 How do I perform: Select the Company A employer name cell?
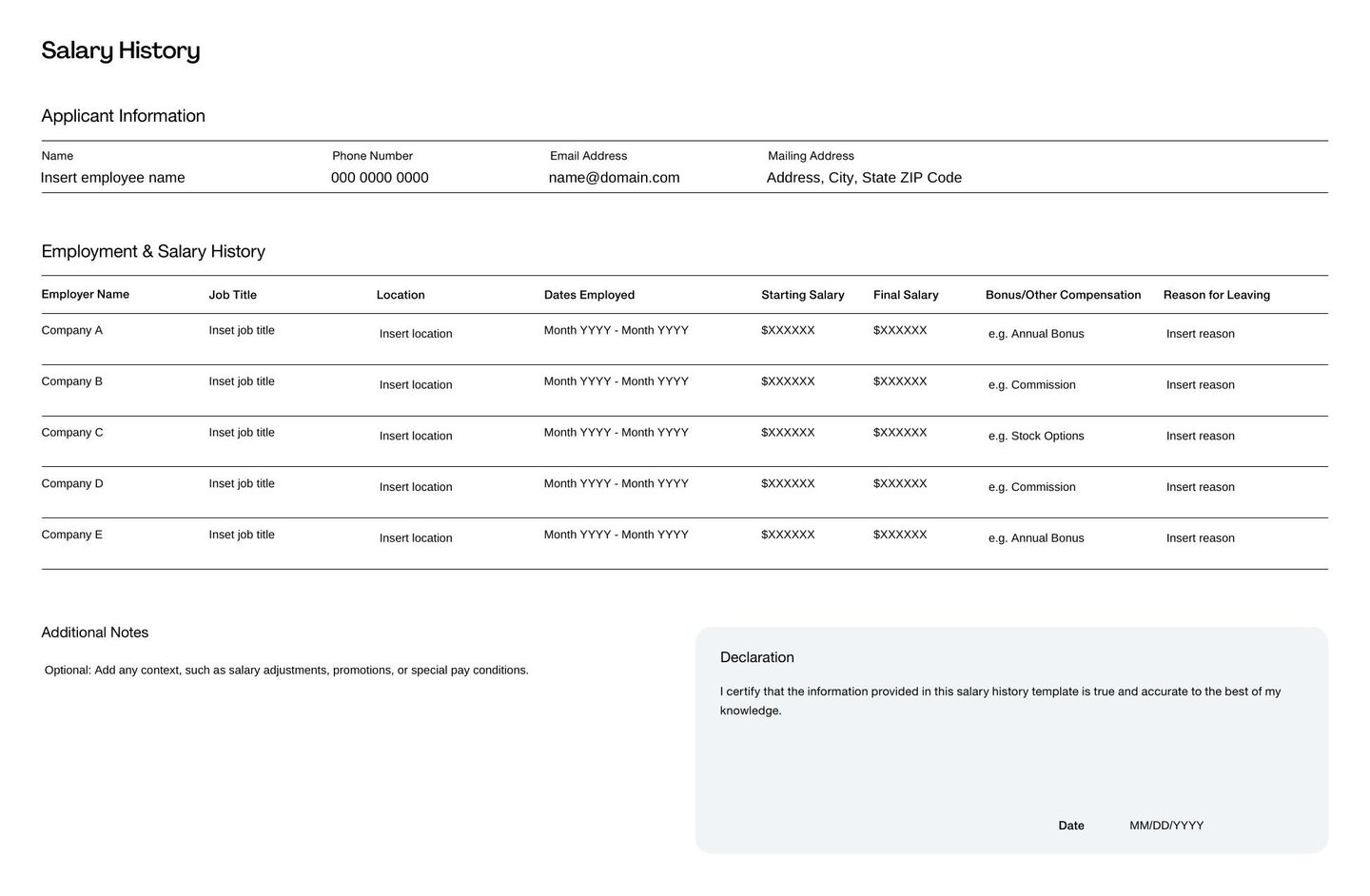(71, 330)
